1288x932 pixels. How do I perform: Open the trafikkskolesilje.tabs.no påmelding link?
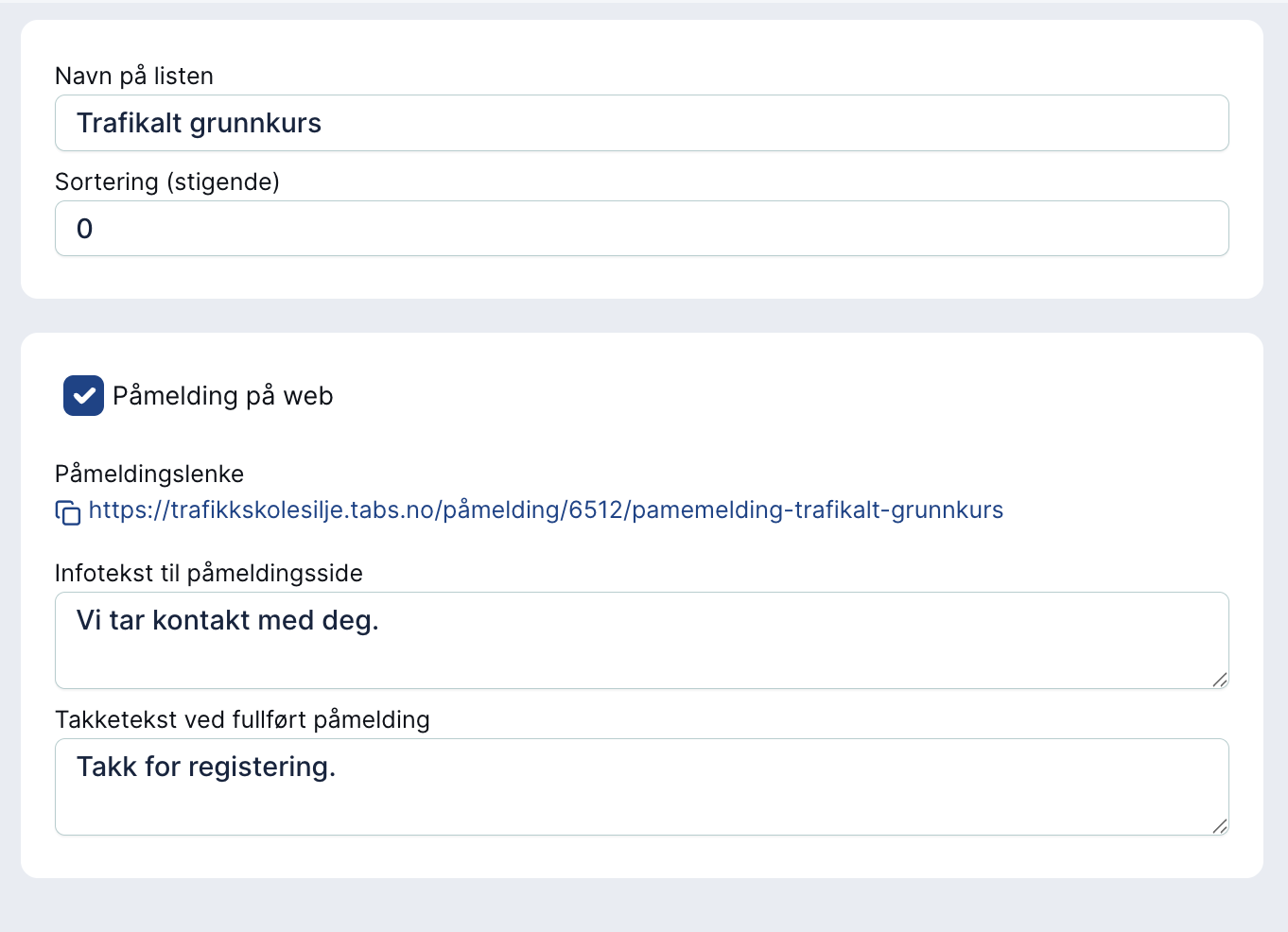(546, 510)
